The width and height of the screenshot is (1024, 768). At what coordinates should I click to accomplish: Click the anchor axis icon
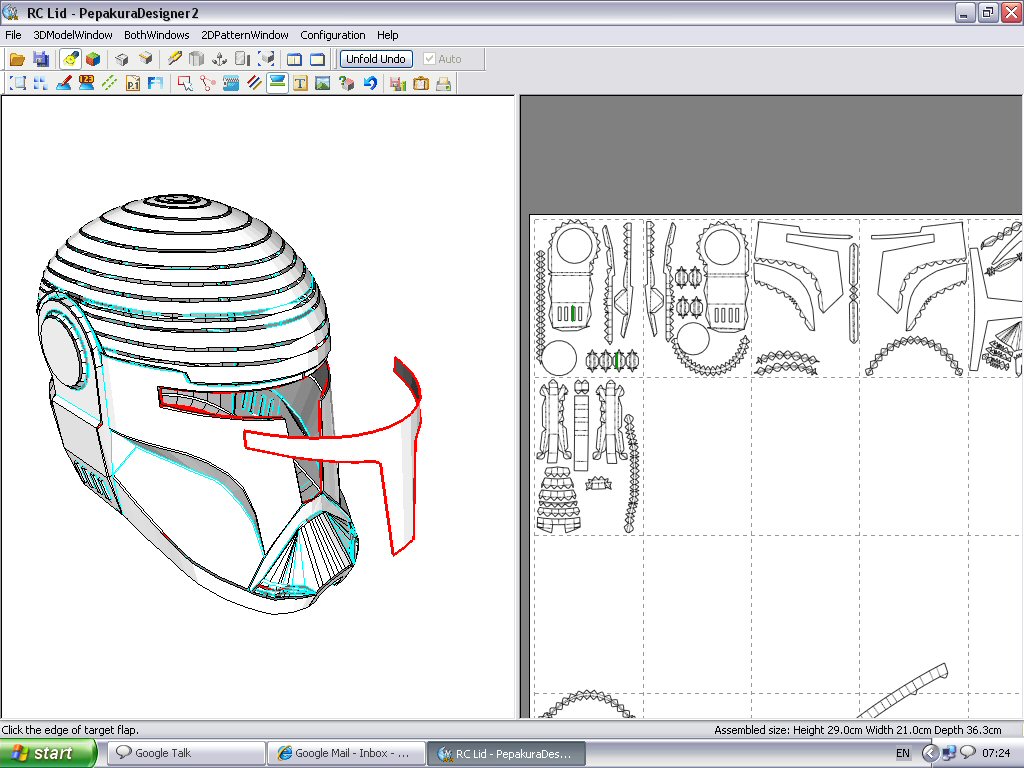[219, 59]
